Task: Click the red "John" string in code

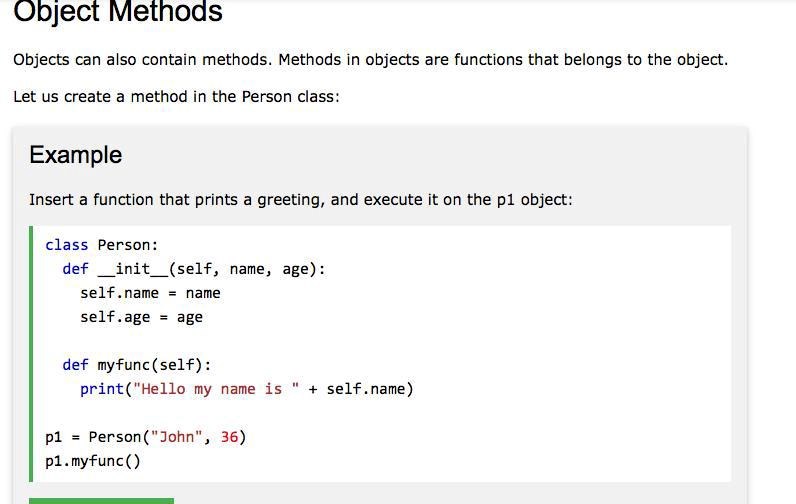Action: (179, 437)
